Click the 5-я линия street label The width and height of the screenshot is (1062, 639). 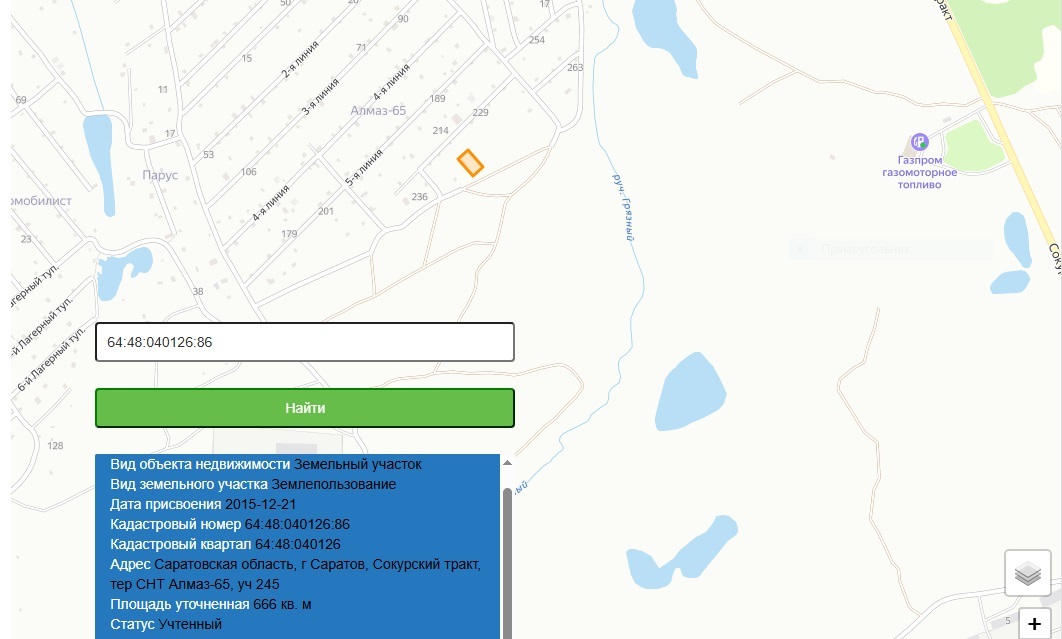364,169
